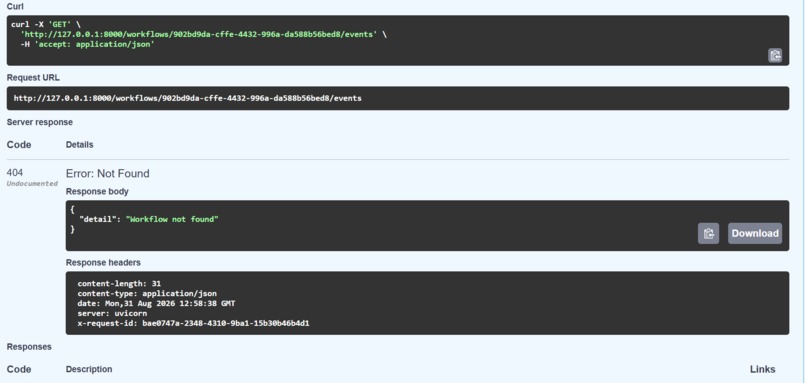Viewport: 806px width, 383px height.
Task: Click the 'Request URL' label
Action: (33, 78)
